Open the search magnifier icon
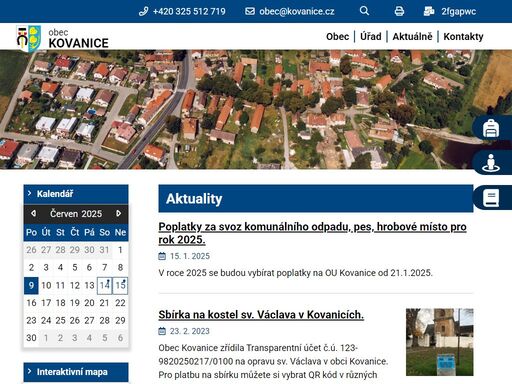The width and height of the screenshot is (512, 384). tap(364, 11)
